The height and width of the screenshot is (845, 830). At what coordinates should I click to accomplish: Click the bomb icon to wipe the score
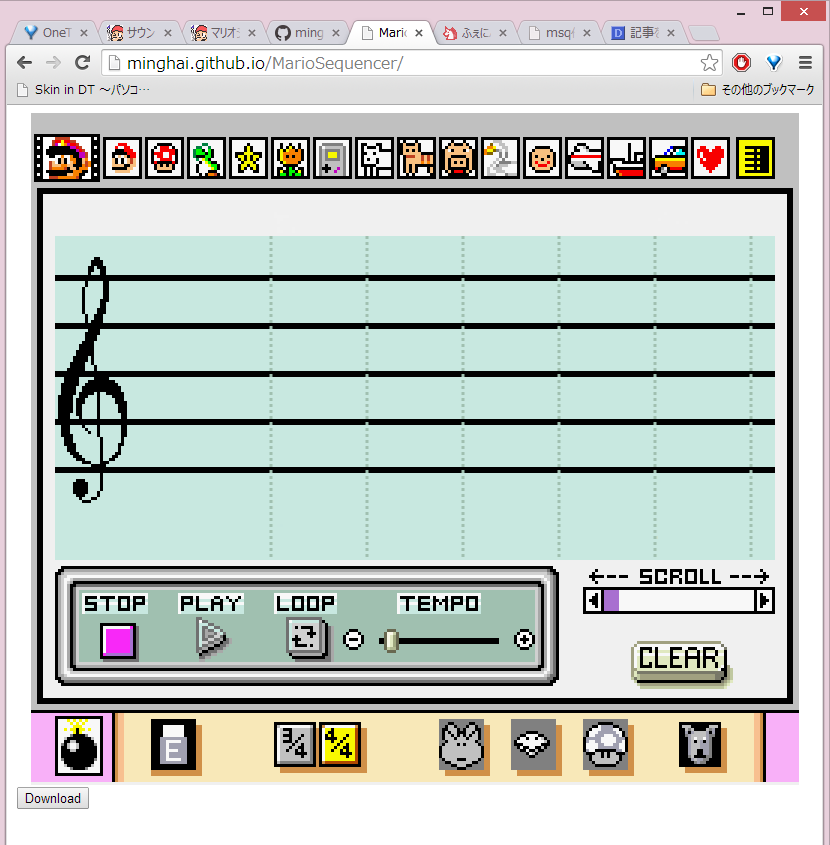(x=79, y=746)
